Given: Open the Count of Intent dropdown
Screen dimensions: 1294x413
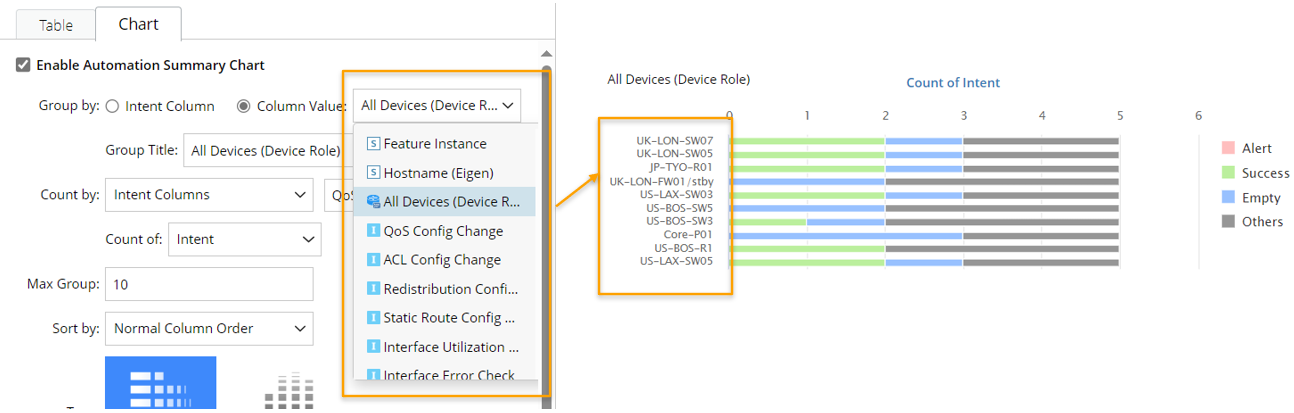Looking at the screenshot, I should coord(245,240).
